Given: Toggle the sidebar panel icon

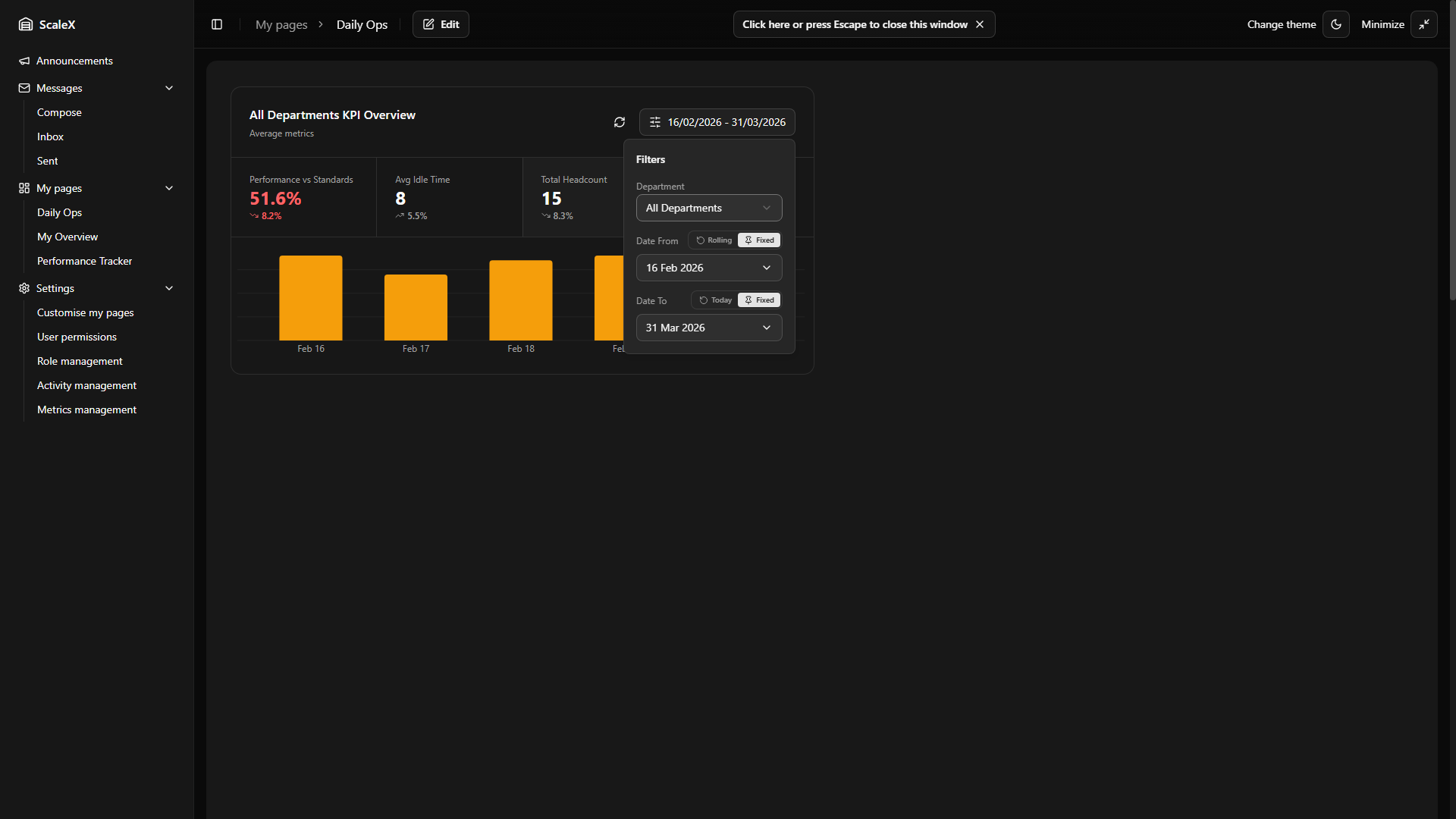Looking at the screenshot, I should pos(217,24).
